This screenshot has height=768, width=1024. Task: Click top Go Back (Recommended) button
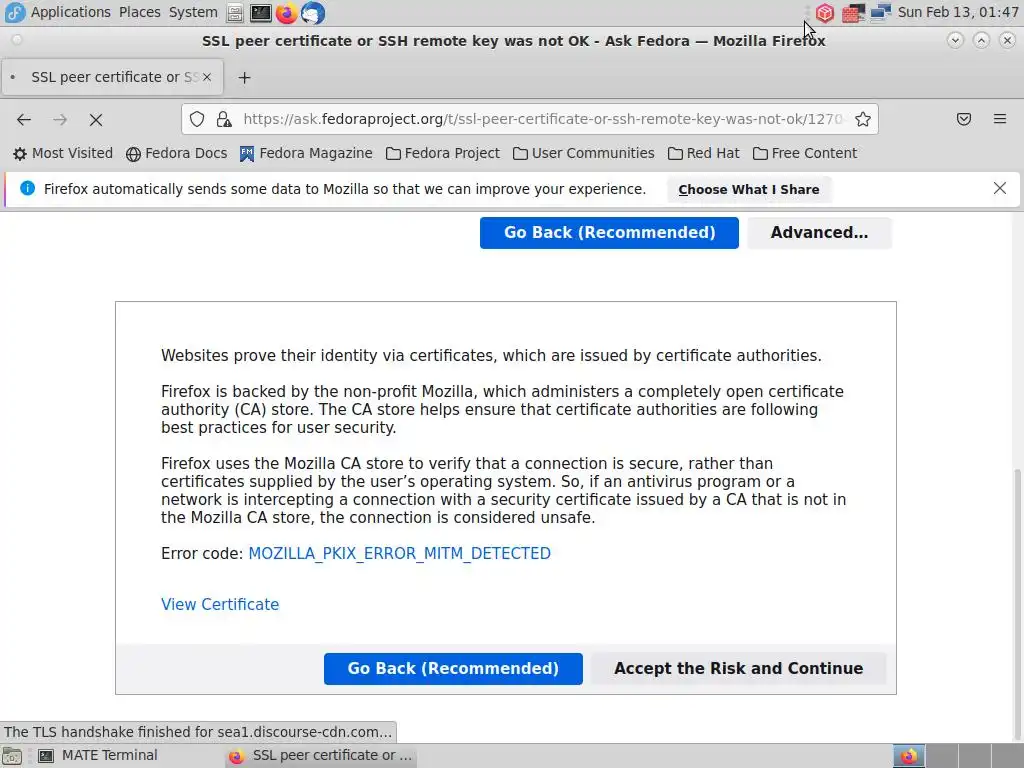(609, 232)
